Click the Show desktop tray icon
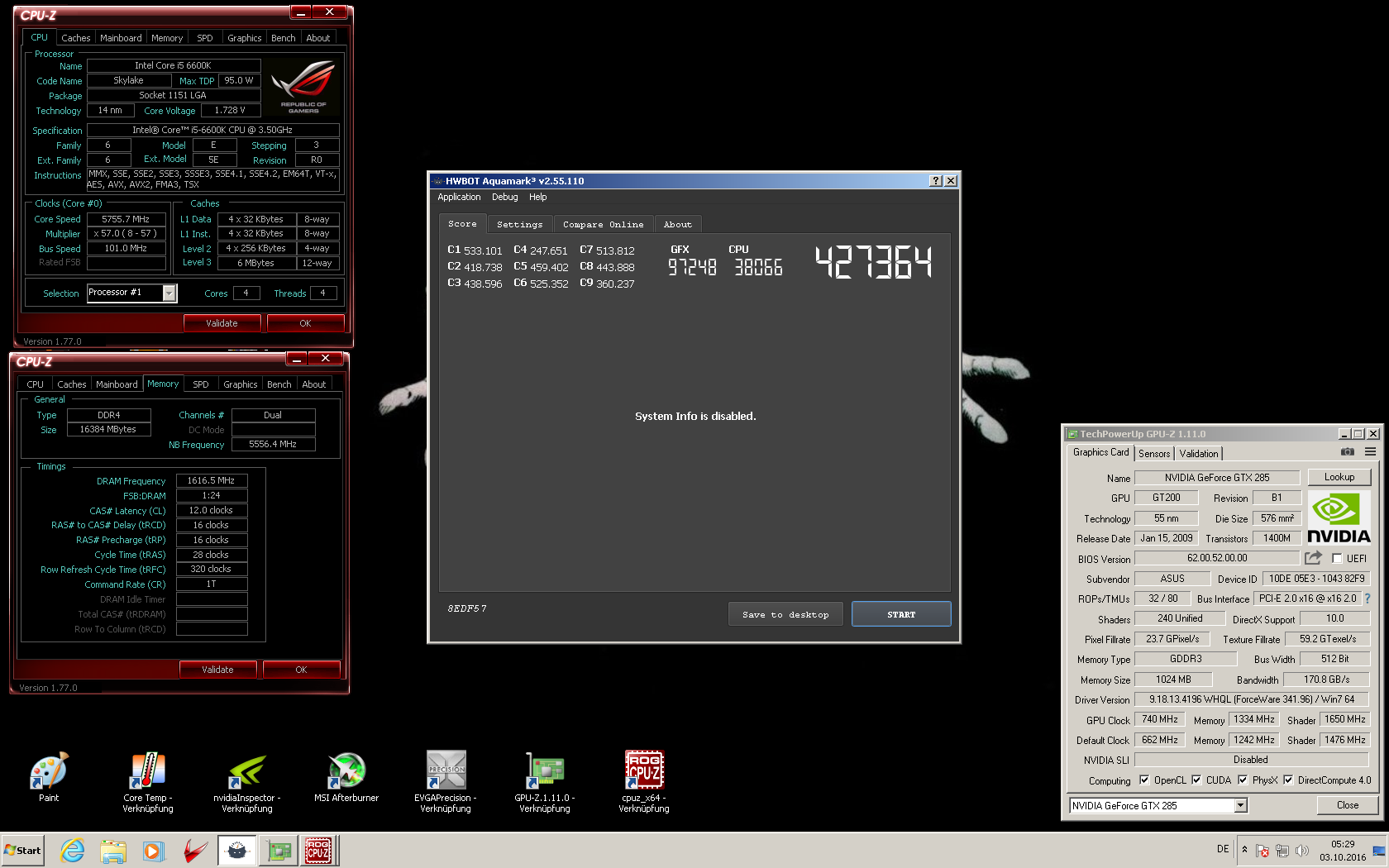 point(1379,851)
